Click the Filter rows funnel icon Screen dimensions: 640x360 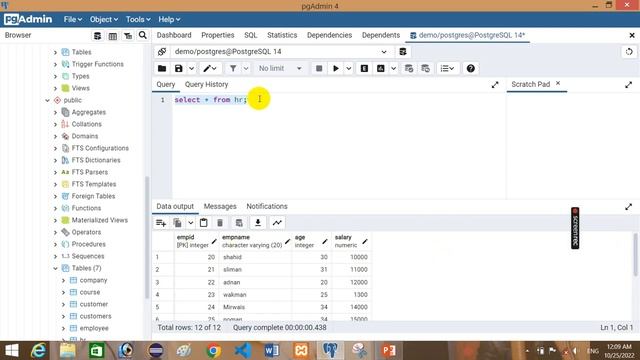click(233, 69)
